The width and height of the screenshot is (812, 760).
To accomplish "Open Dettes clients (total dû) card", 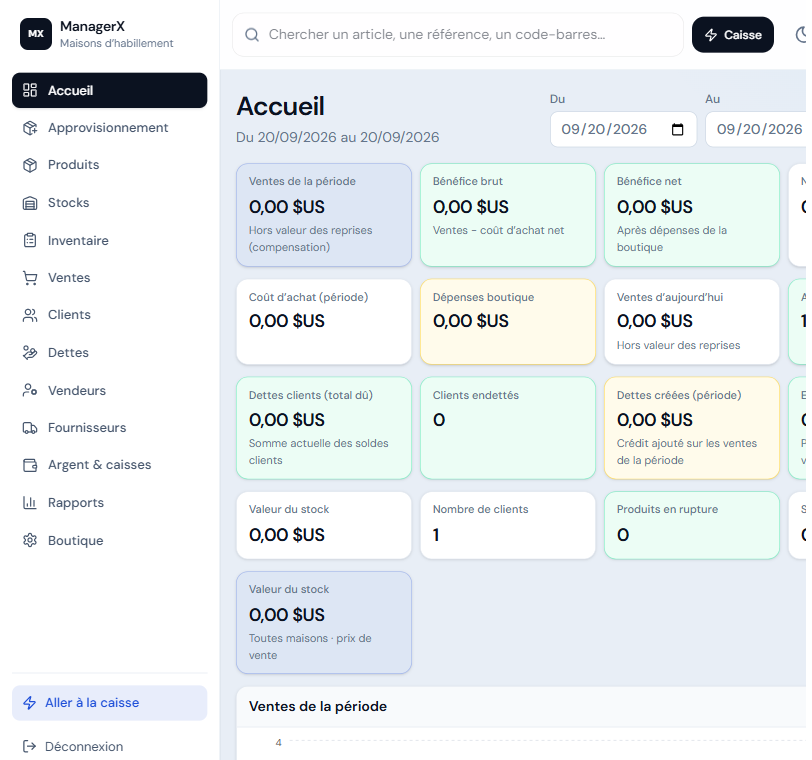I will click(x=324, y=428).
